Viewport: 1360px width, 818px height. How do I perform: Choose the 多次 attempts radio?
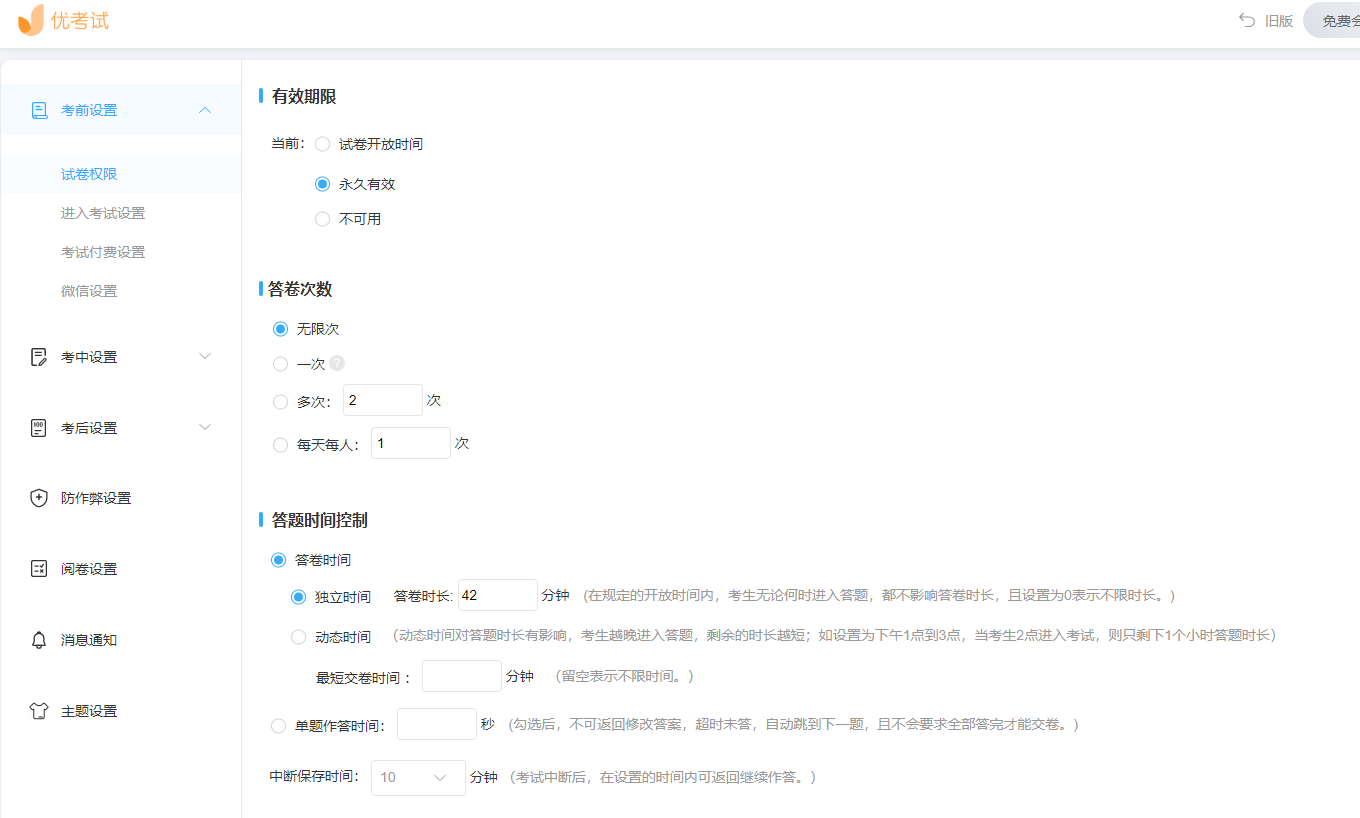pyautogui.click(x=280, y=401)
